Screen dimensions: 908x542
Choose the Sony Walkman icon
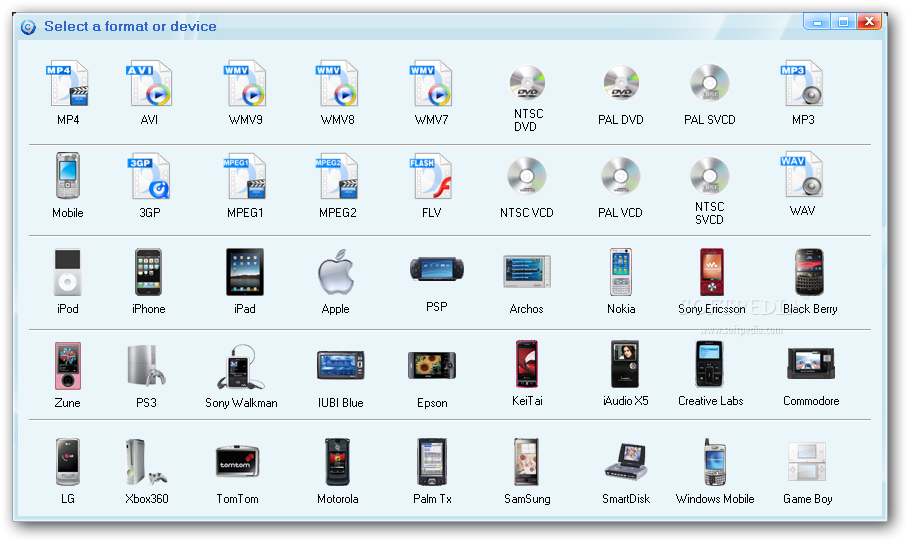(241, 367)
